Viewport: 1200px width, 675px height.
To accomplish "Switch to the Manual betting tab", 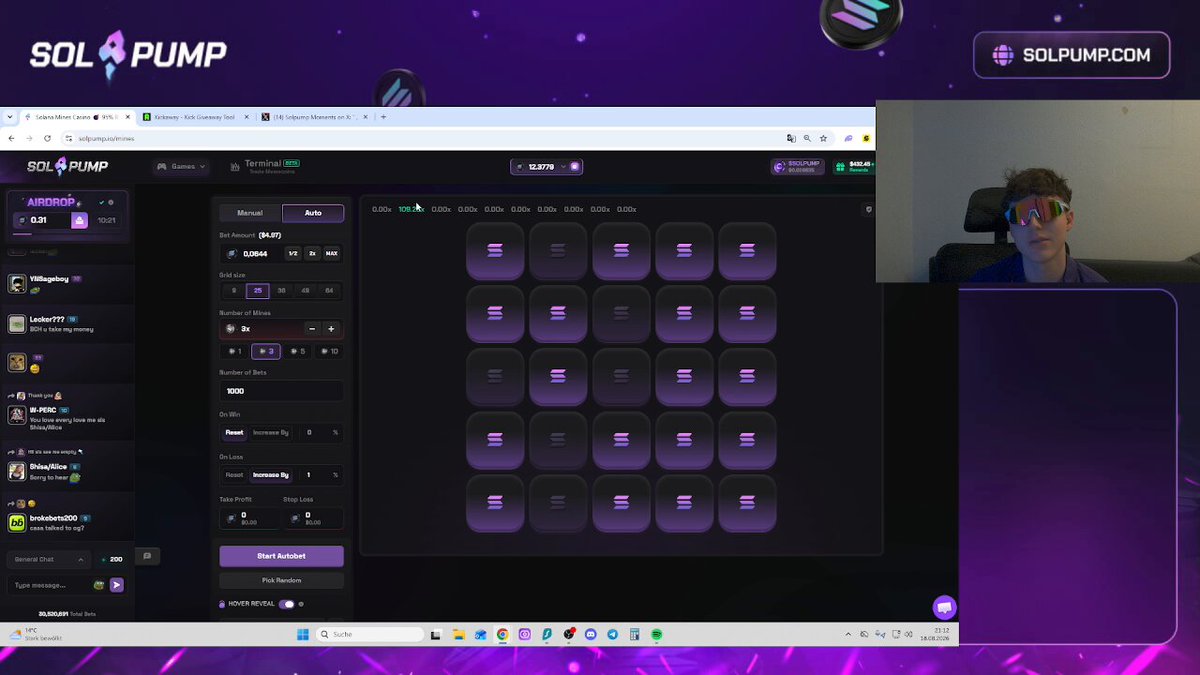I will click(250, 213).
